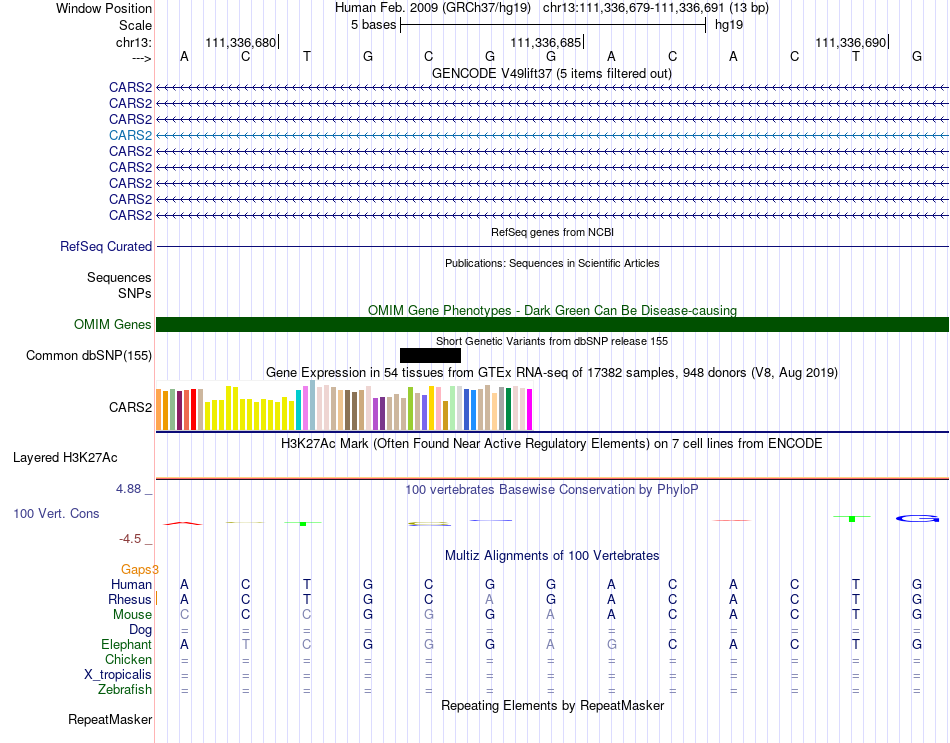Open the OMIM Genes track label
The height and width of the screenshot is (743, 950).
click(113, 324)
